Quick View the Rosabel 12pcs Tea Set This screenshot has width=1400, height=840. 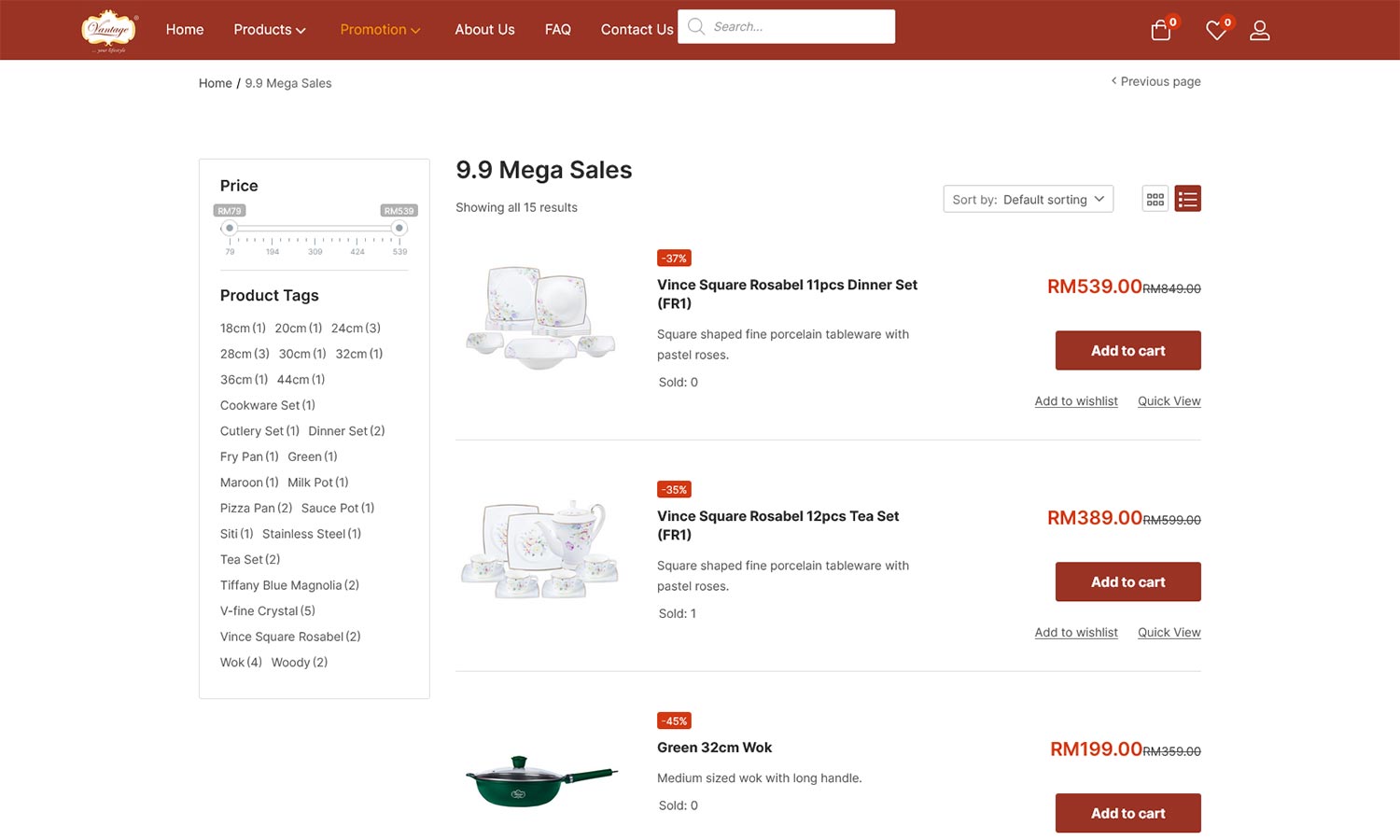pyautogui.click(x=1169, y=633)
